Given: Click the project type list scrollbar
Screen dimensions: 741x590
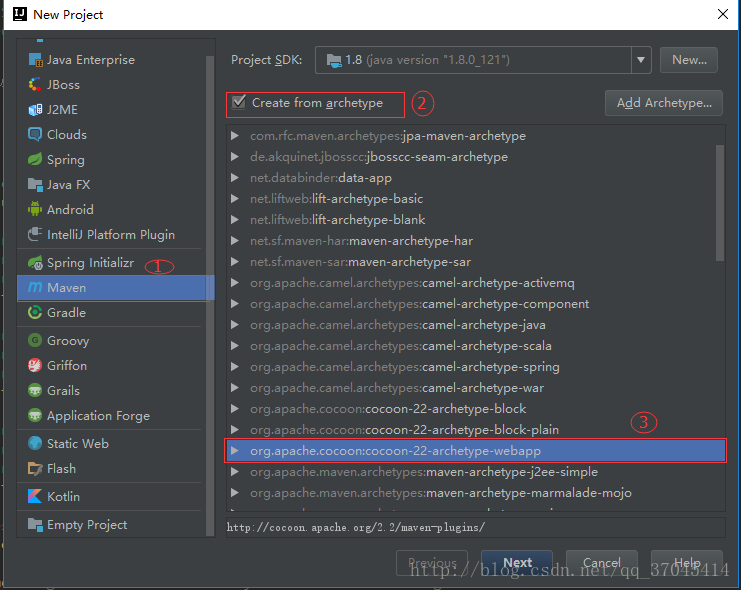Looking at the screenshot, I should pyautogui.click(x=210, y=295).
